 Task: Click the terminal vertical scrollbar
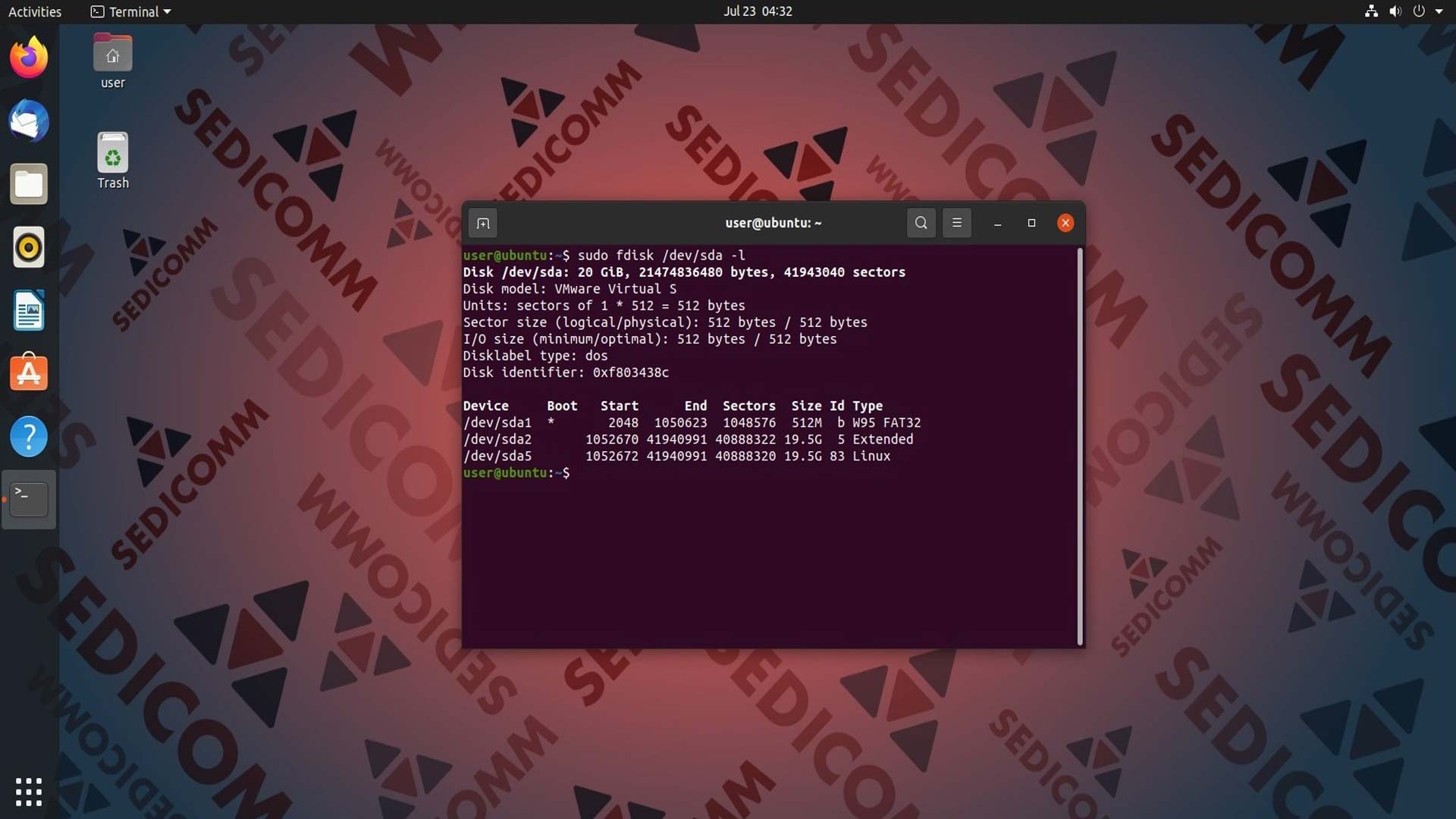click(1080, 447)
